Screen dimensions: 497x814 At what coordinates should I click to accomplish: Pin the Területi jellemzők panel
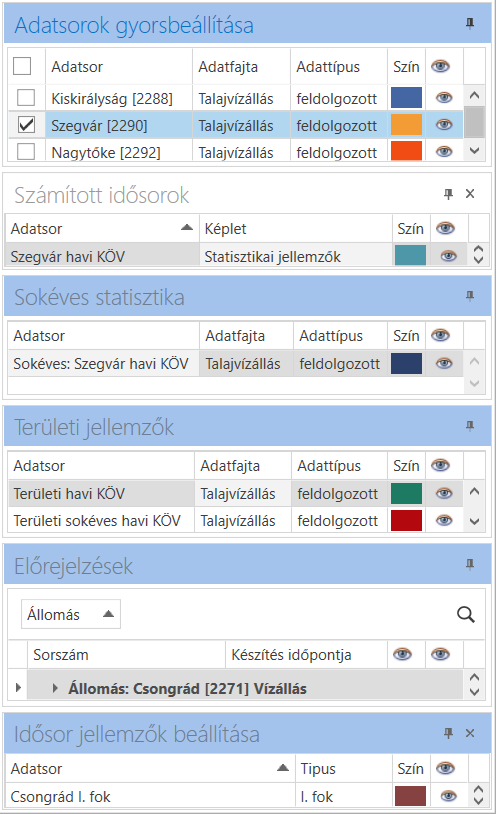[x=470, y=426]
